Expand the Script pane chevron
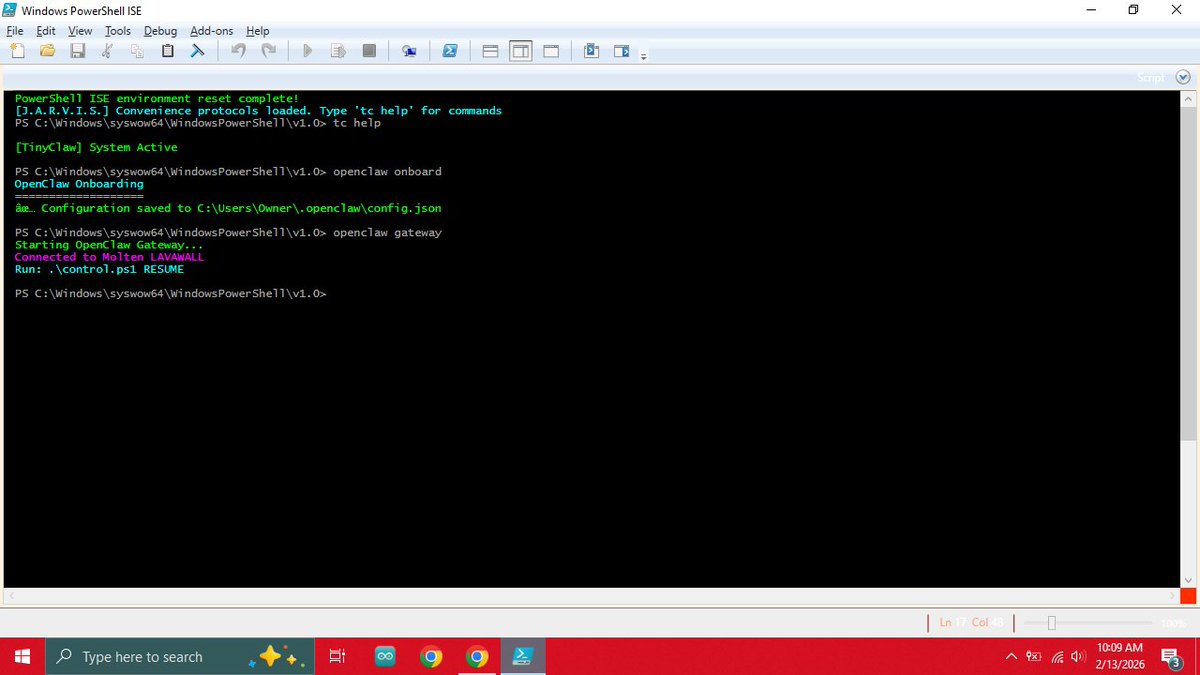The width and height of the screenshot is (1200, 675). pos(1182,76)
